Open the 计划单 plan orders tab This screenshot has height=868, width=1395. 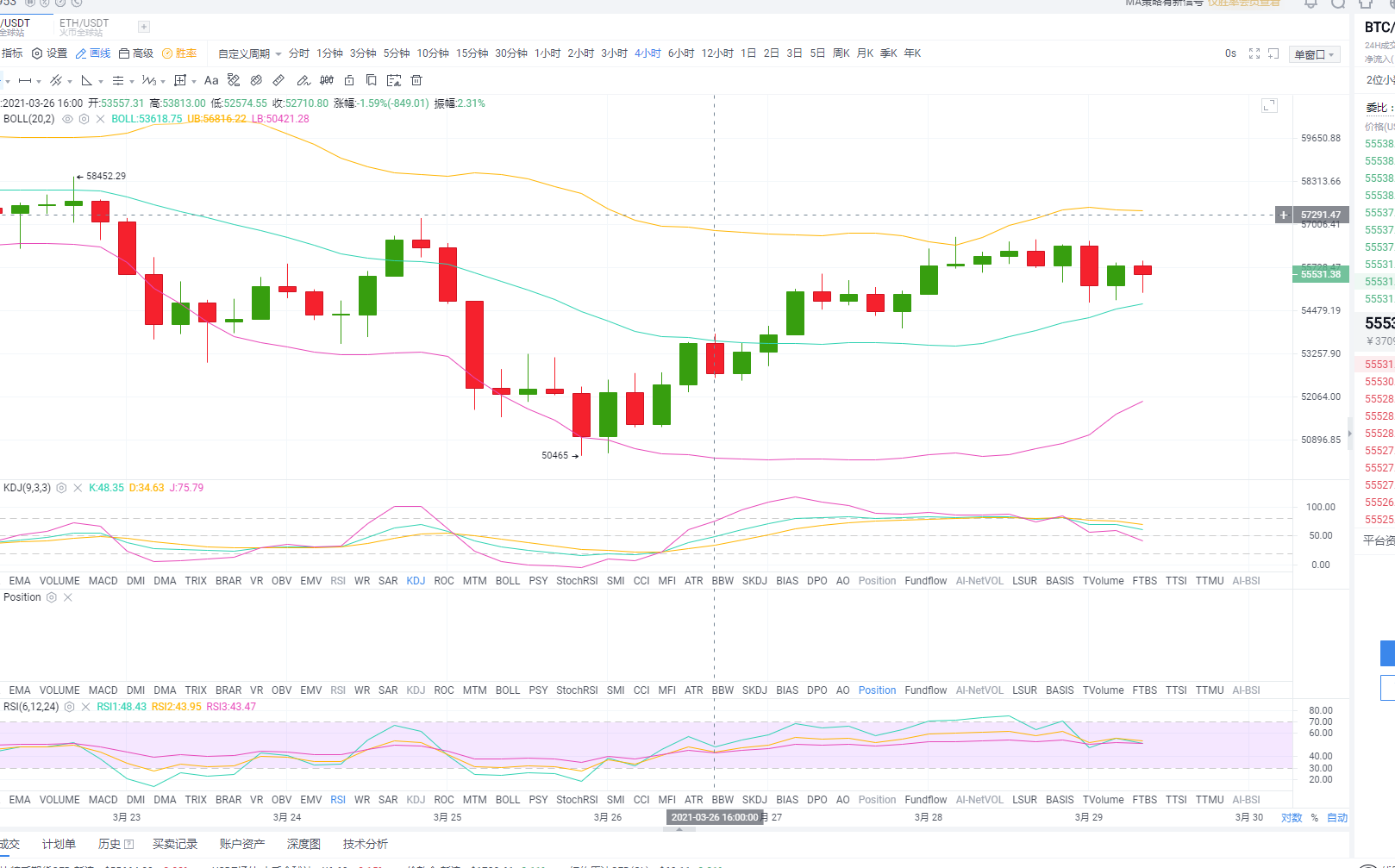59,844
